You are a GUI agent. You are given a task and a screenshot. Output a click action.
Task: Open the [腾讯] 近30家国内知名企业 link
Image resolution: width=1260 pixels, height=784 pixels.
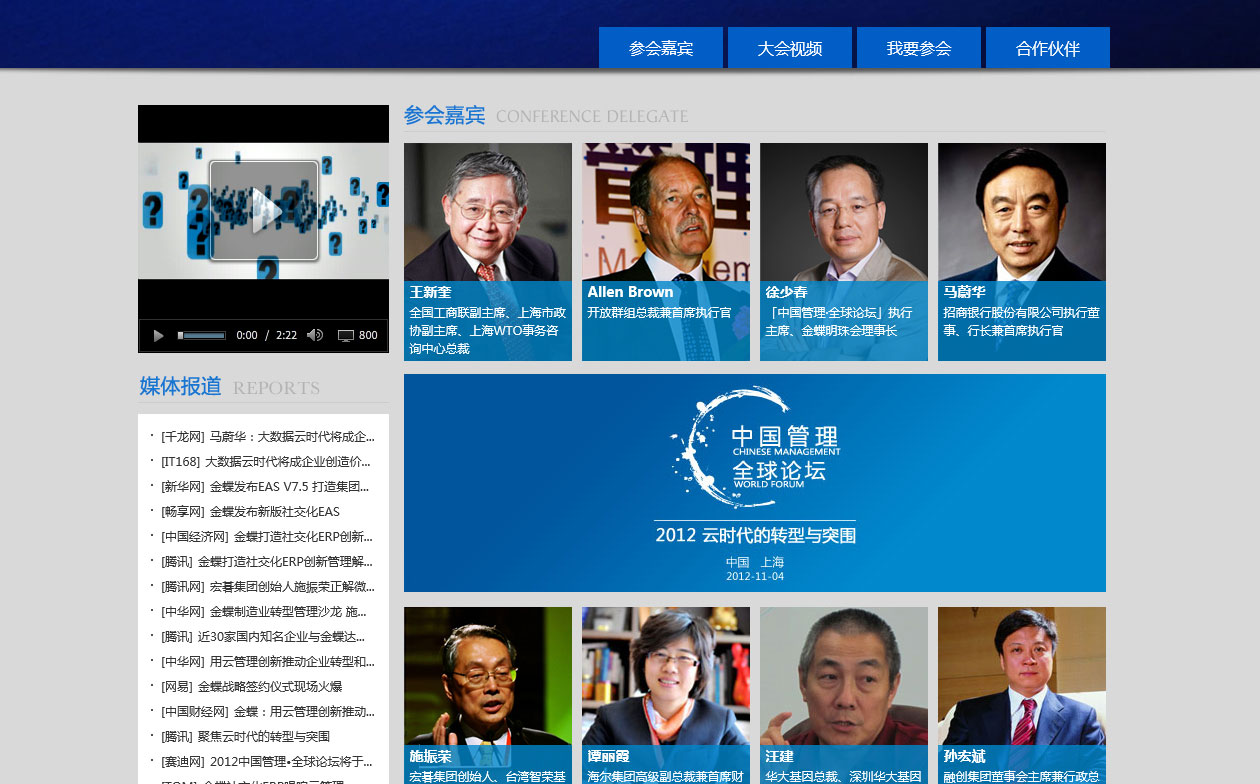point(263,637)
